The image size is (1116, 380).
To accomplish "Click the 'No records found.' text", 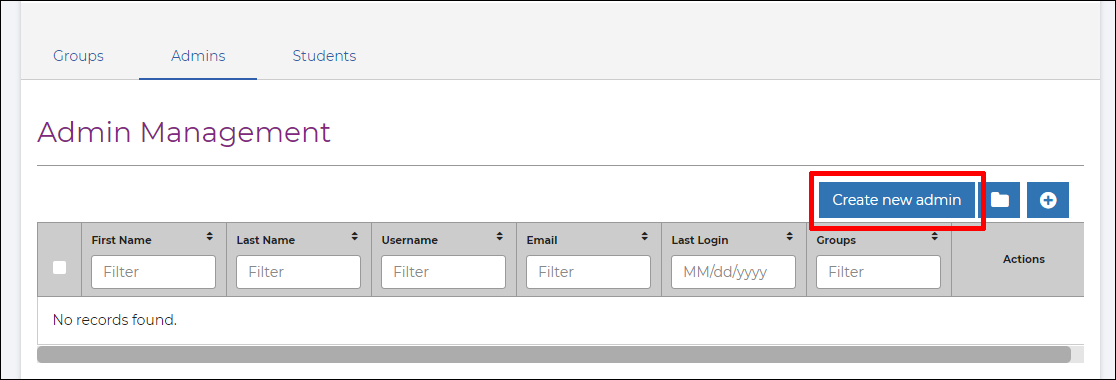I will tap(115, 320).
